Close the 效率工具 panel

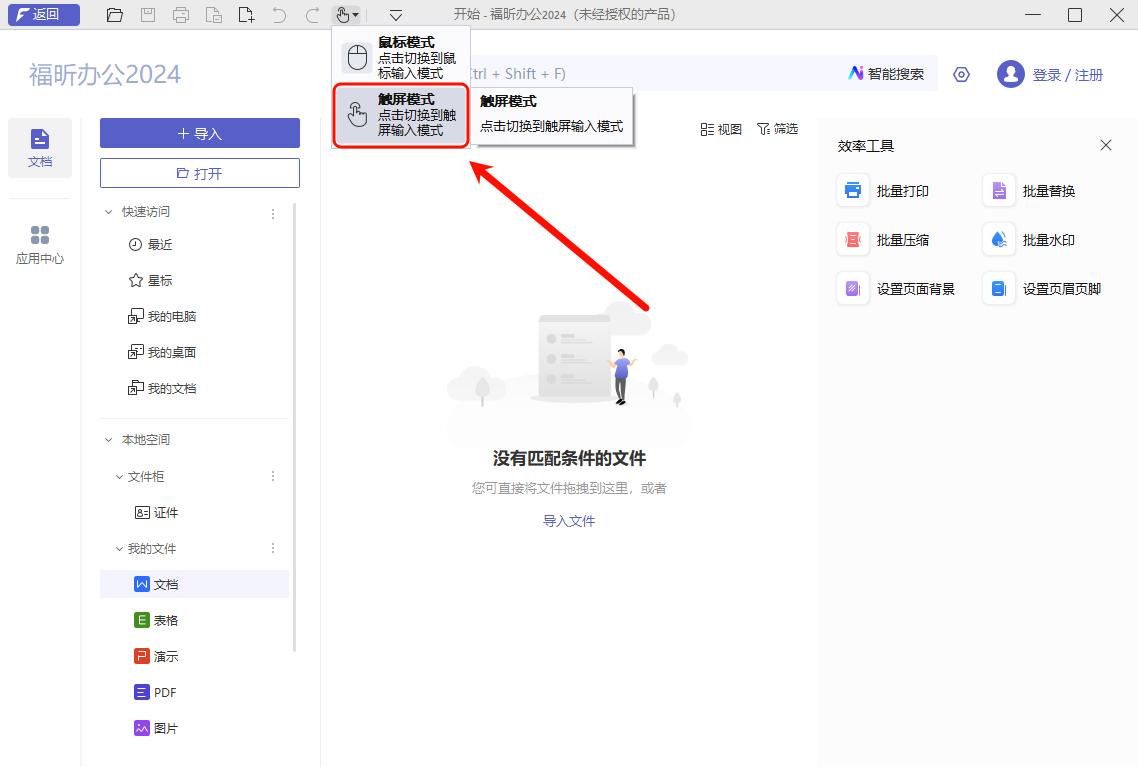click(x=1106, y=145)
